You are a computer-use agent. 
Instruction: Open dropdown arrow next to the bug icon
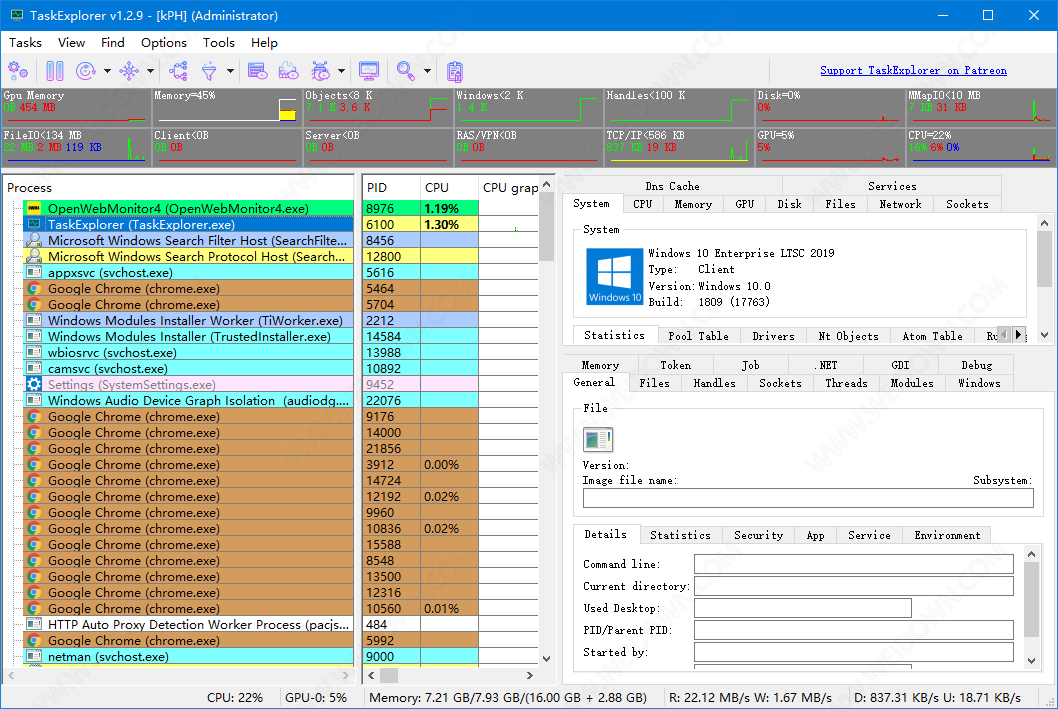[341, 70]
